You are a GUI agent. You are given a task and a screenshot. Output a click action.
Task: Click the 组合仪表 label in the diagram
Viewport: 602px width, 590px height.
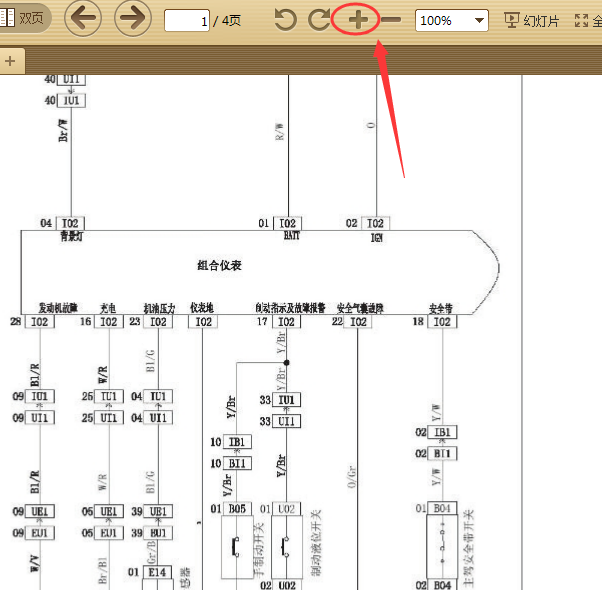[219, 265]
